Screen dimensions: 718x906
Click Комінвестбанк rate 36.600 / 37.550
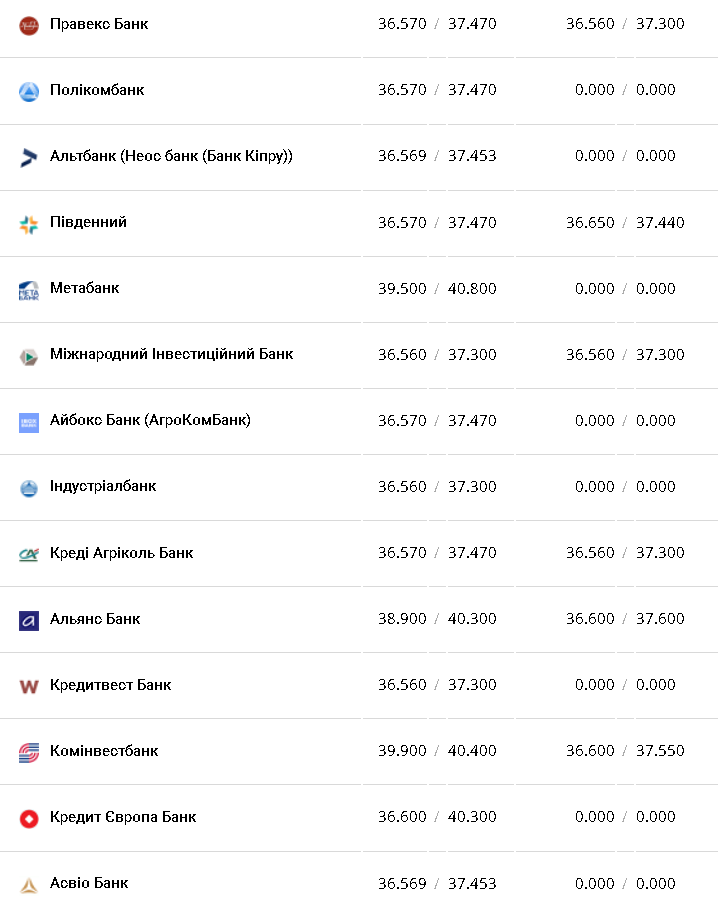[x=625, y=751]
